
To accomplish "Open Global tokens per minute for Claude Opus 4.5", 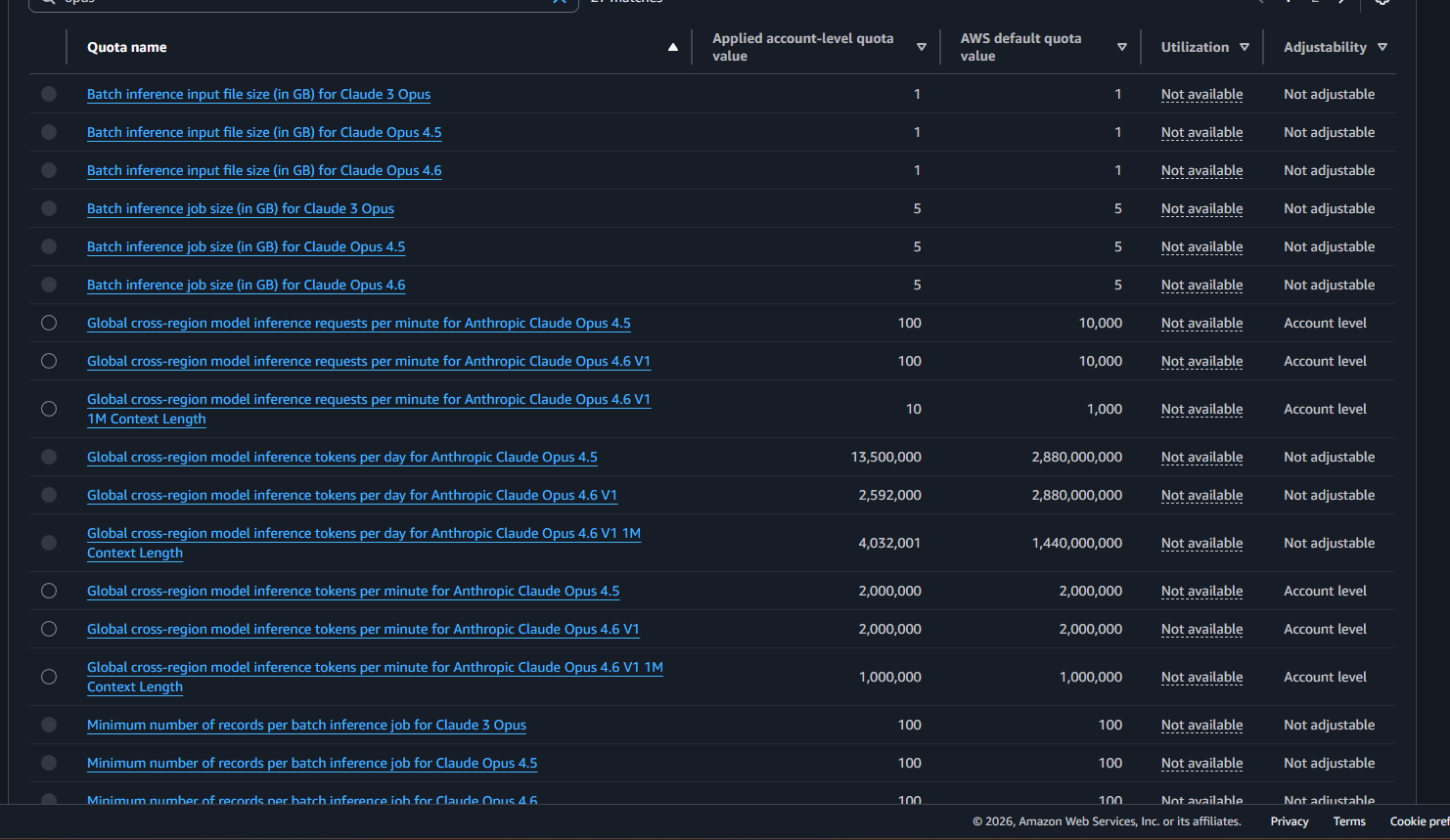I will click(353, 591).
